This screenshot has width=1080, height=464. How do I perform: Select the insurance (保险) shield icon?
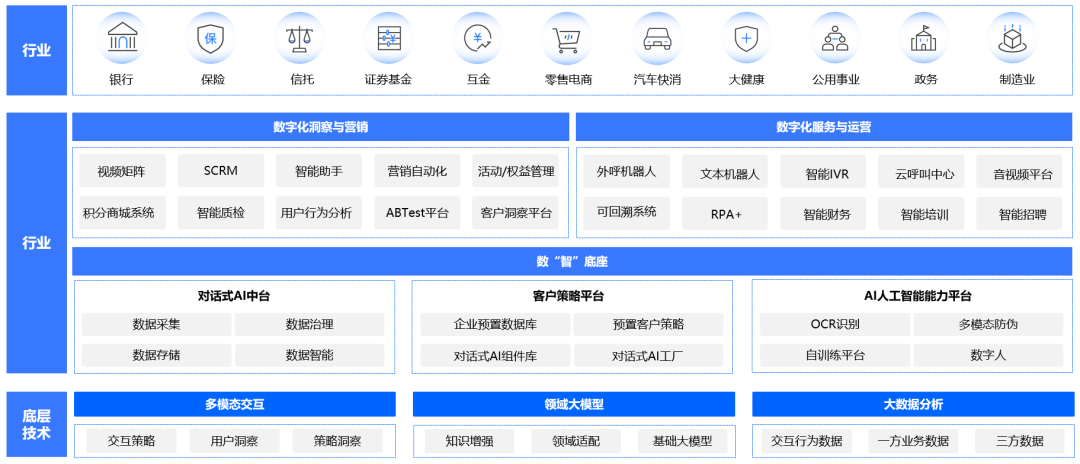click(x=211, y=39)
